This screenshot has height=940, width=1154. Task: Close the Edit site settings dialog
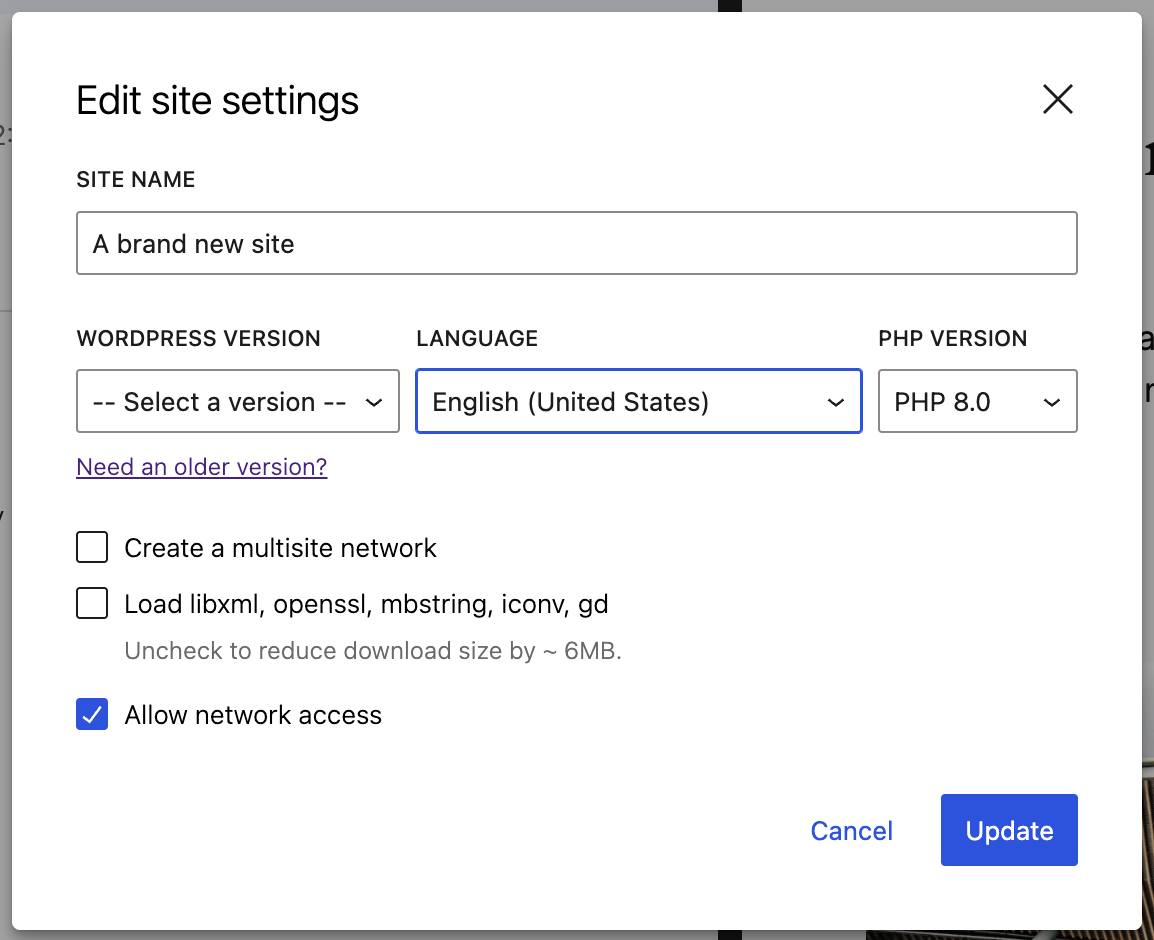coord(1058,99)
